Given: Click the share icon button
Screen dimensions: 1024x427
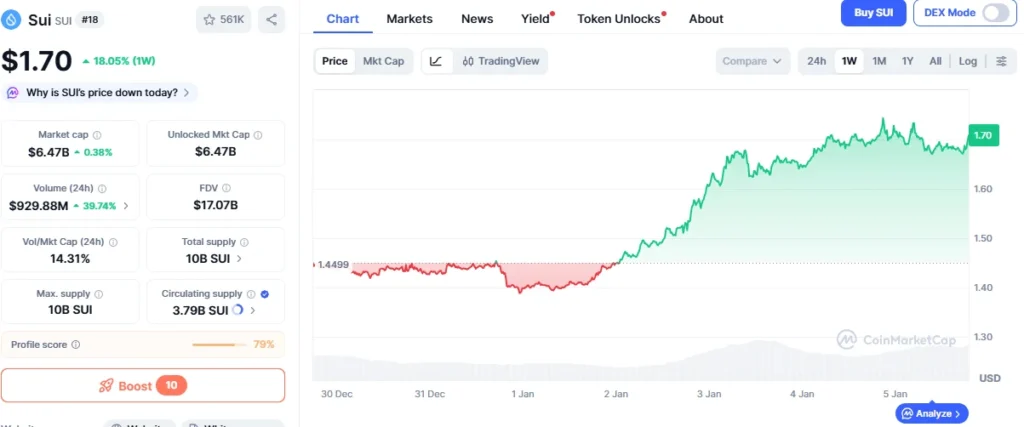Looking at the screenshot, I should click(272, 18).
